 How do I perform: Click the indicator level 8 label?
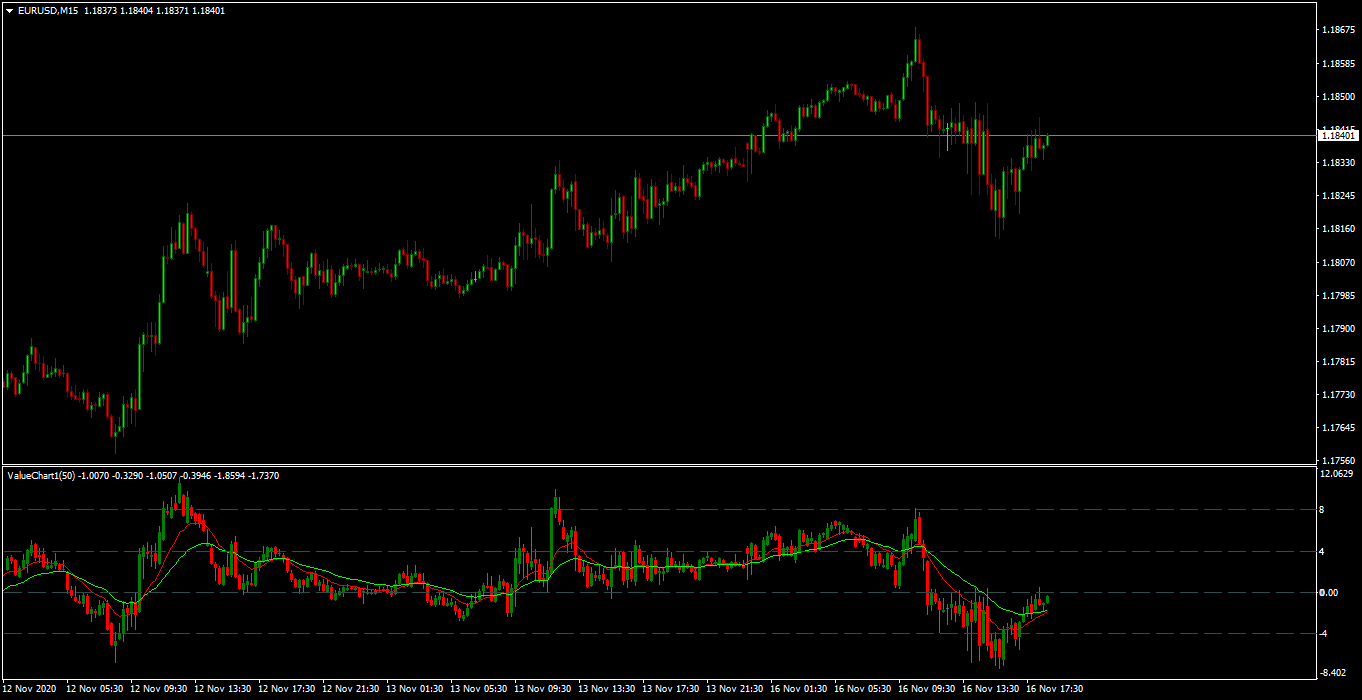point(1323,510)
